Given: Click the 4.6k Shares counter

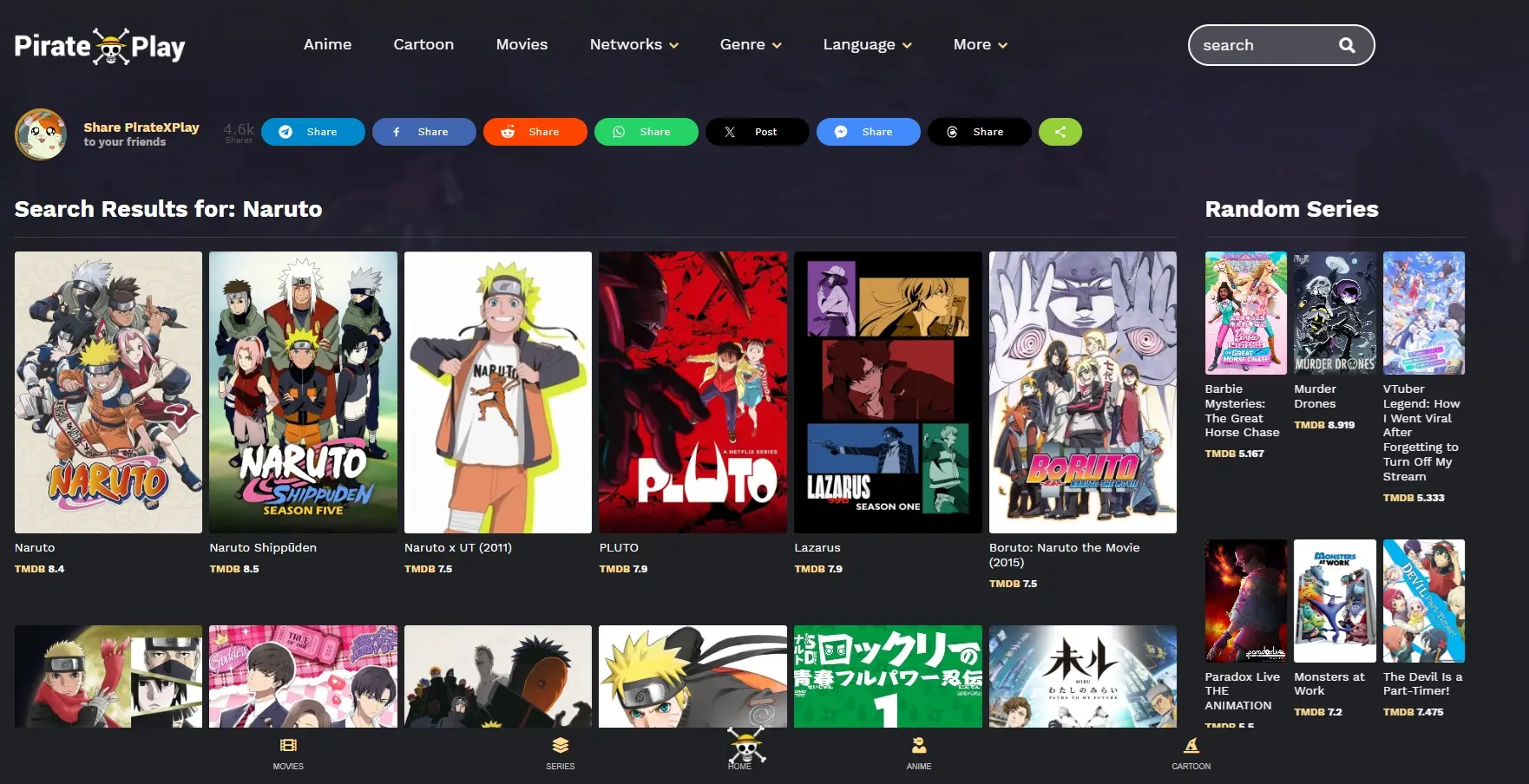Looking at the screenshot, I should tap(239, 133).
